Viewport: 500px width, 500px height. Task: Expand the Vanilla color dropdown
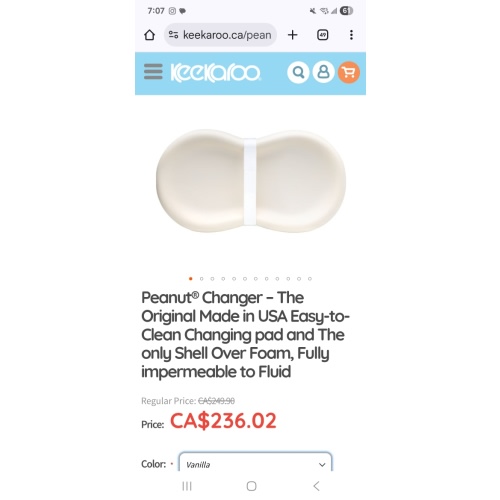[255, 463]
